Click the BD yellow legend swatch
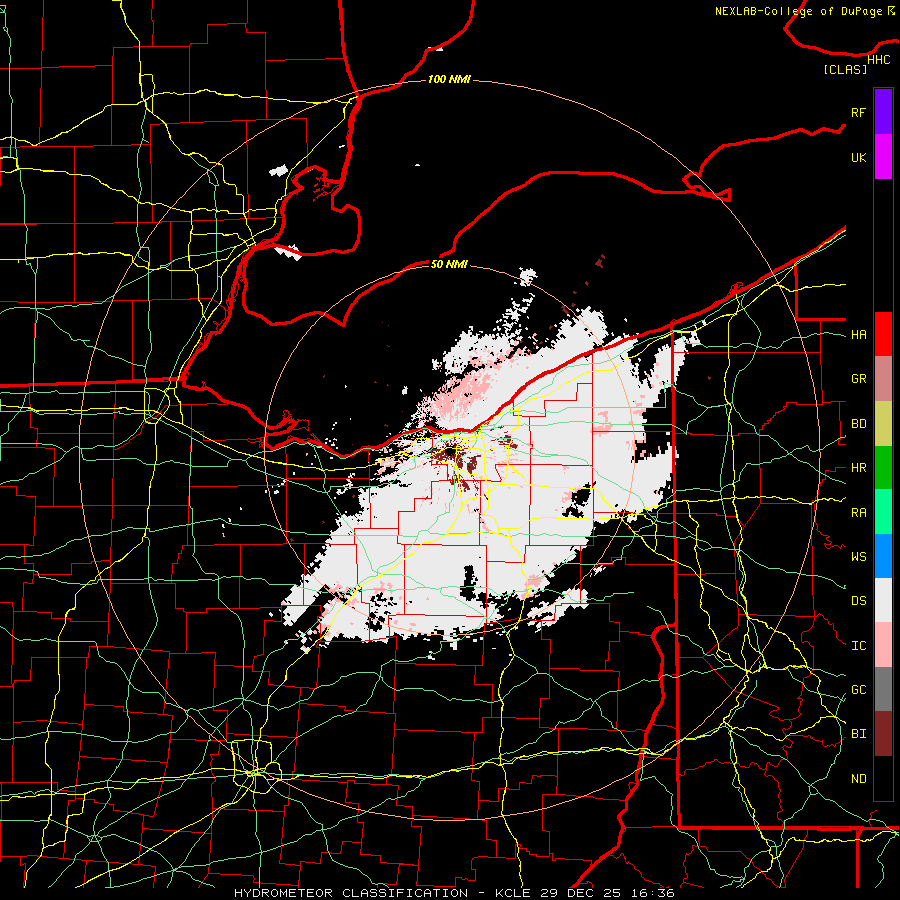Image resolution: width=900 pixels, height=900 pixels. (x=883, y=424)
